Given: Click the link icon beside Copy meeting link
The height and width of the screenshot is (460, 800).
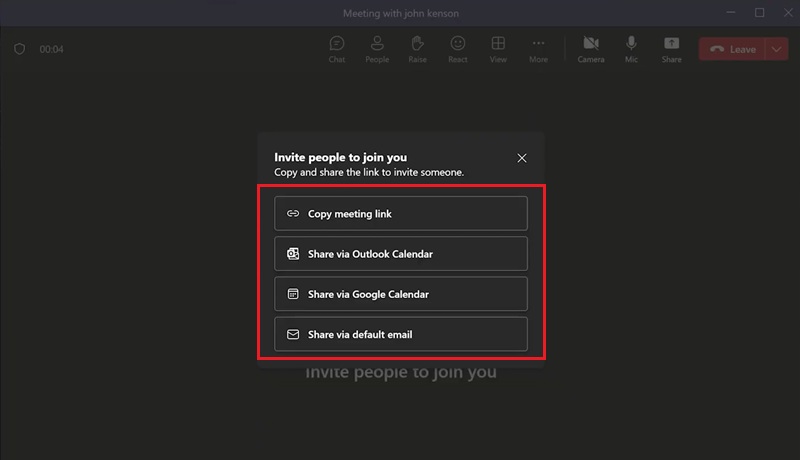Looking at the screenshot, I should point(293,213).
